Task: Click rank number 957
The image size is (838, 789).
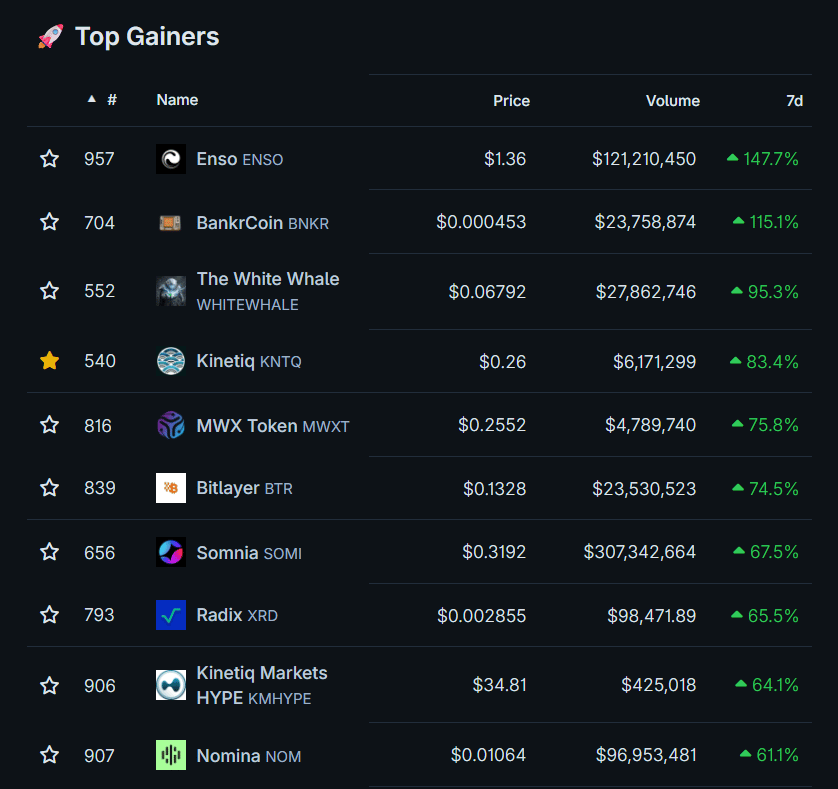Action: pyautogui.click(x=99, y=159)
